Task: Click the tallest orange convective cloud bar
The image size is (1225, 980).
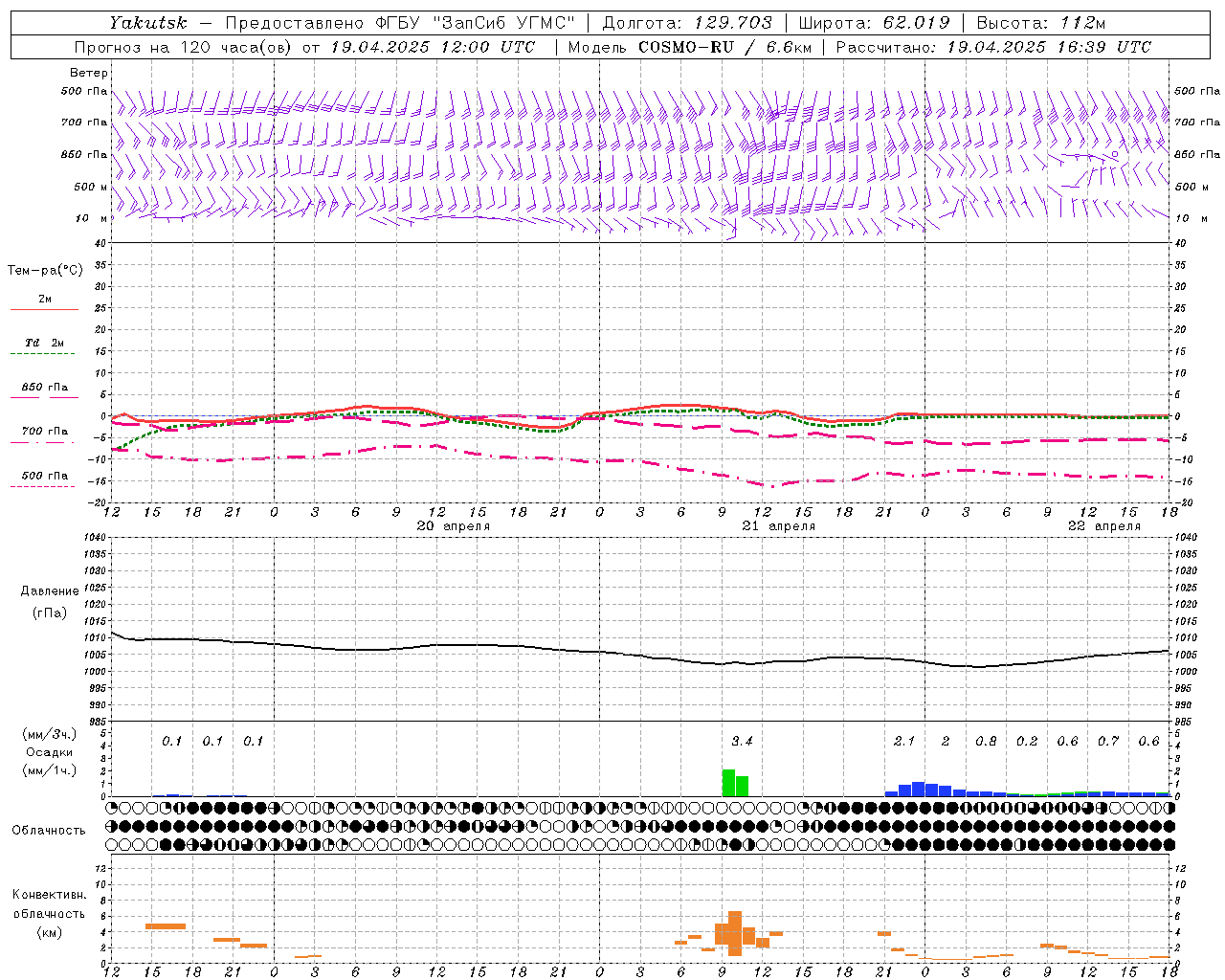Action: pyautogui.click(x=735, y=933)
